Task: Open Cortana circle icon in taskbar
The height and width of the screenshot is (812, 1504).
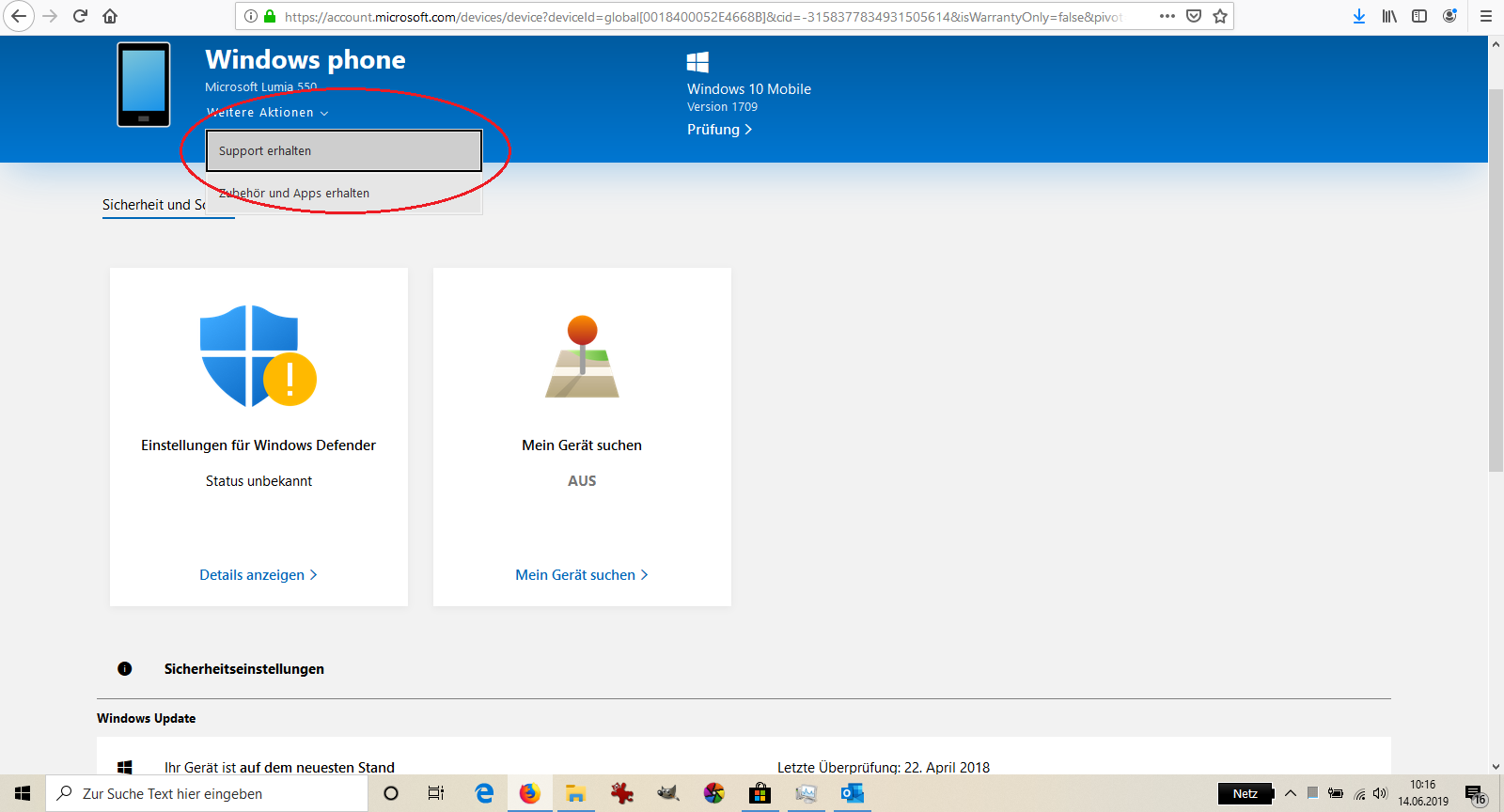Action: point(391,793)
